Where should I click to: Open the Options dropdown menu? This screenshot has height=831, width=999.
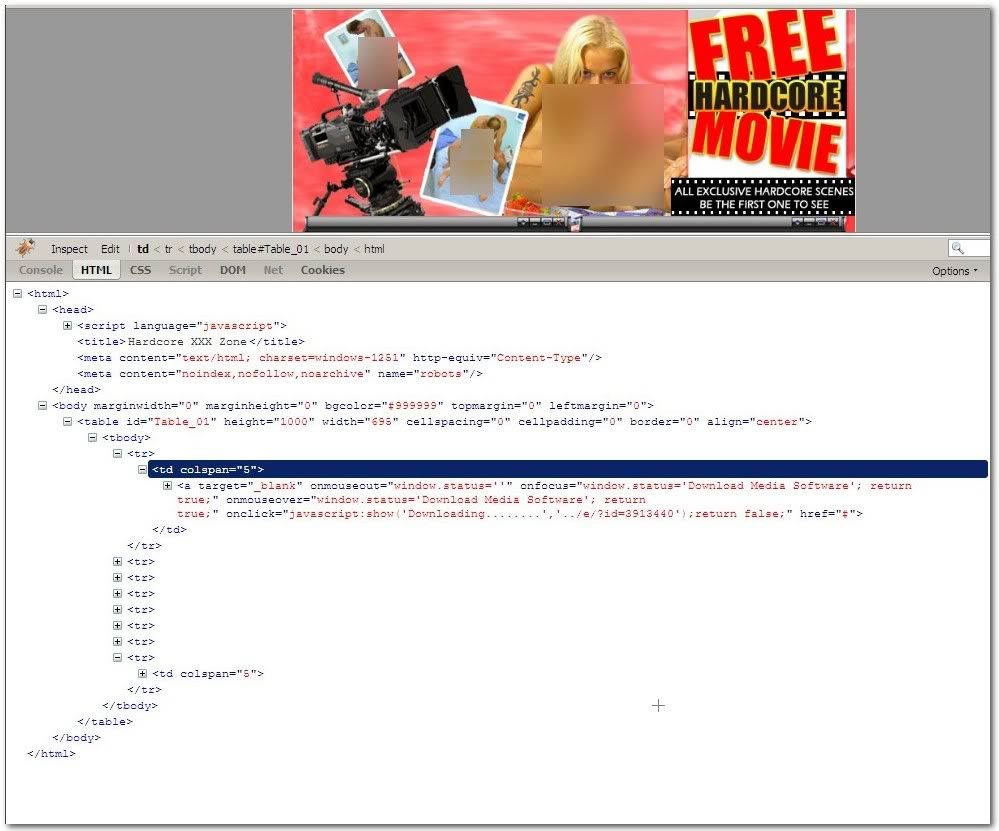coord(955,271)
